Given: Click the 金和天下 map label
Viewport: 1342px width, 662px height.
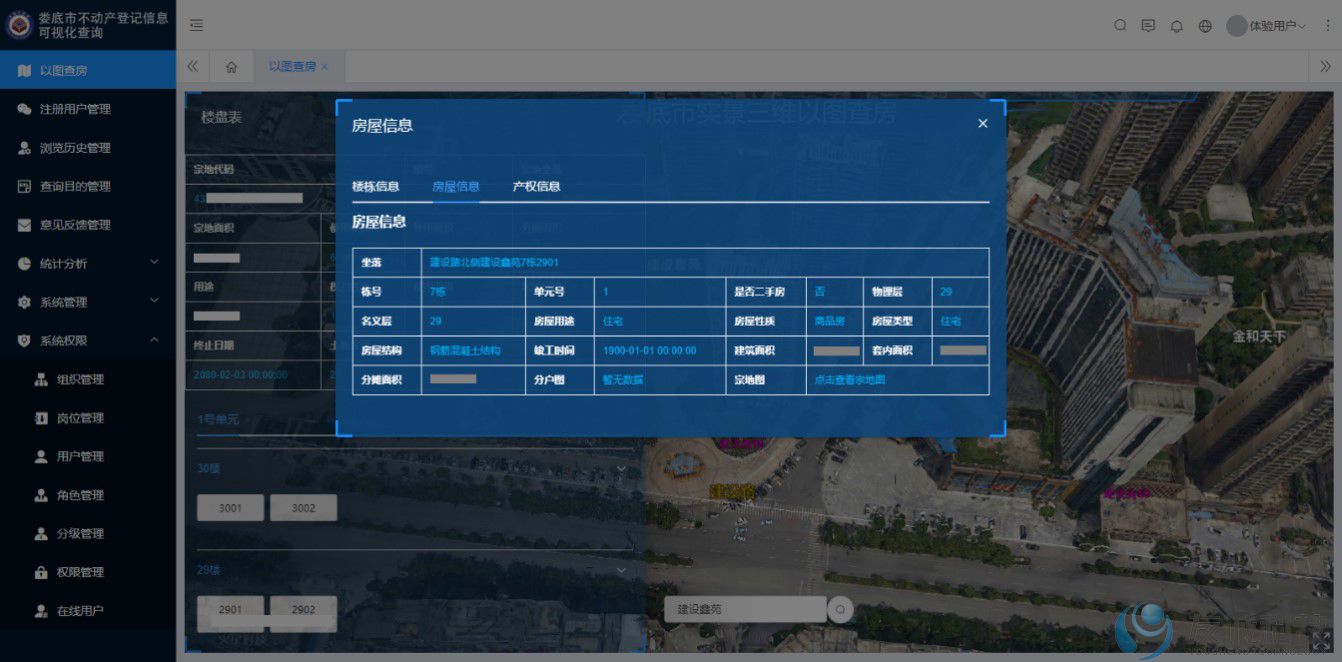Looking at the screenshot, I should [1259, 337].
